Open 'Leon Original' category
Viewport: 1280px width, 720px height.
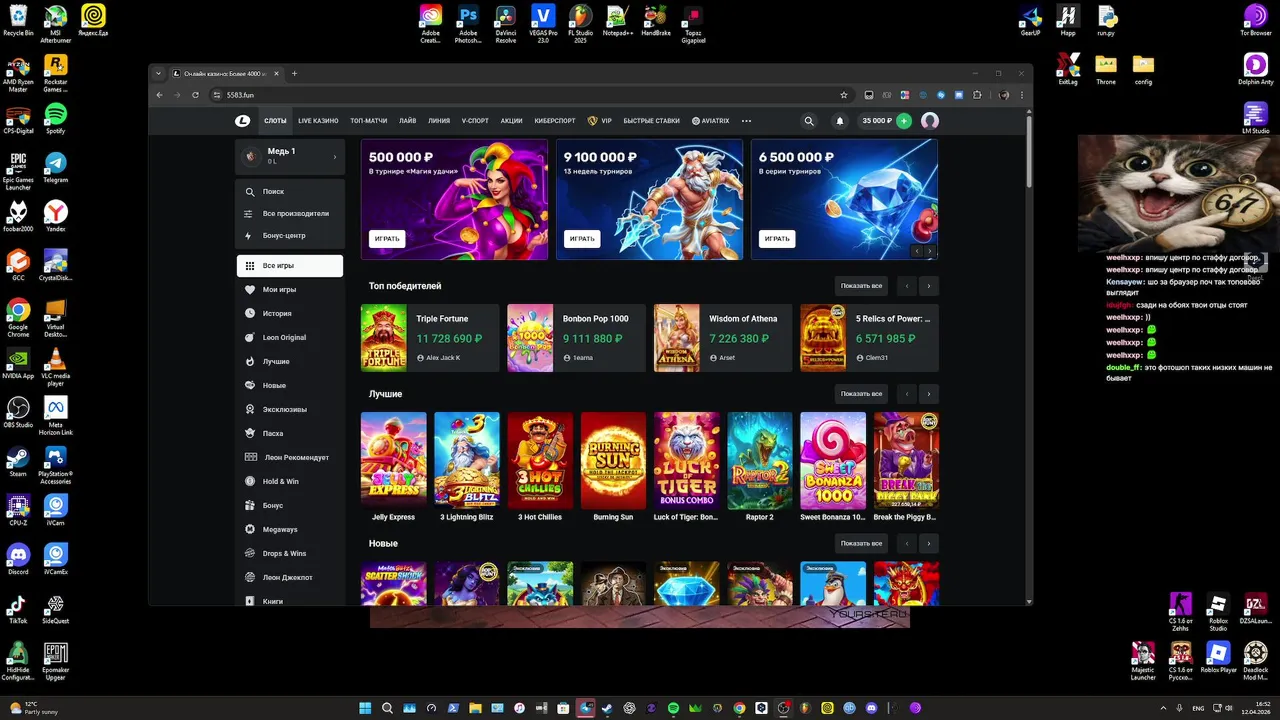290,337
